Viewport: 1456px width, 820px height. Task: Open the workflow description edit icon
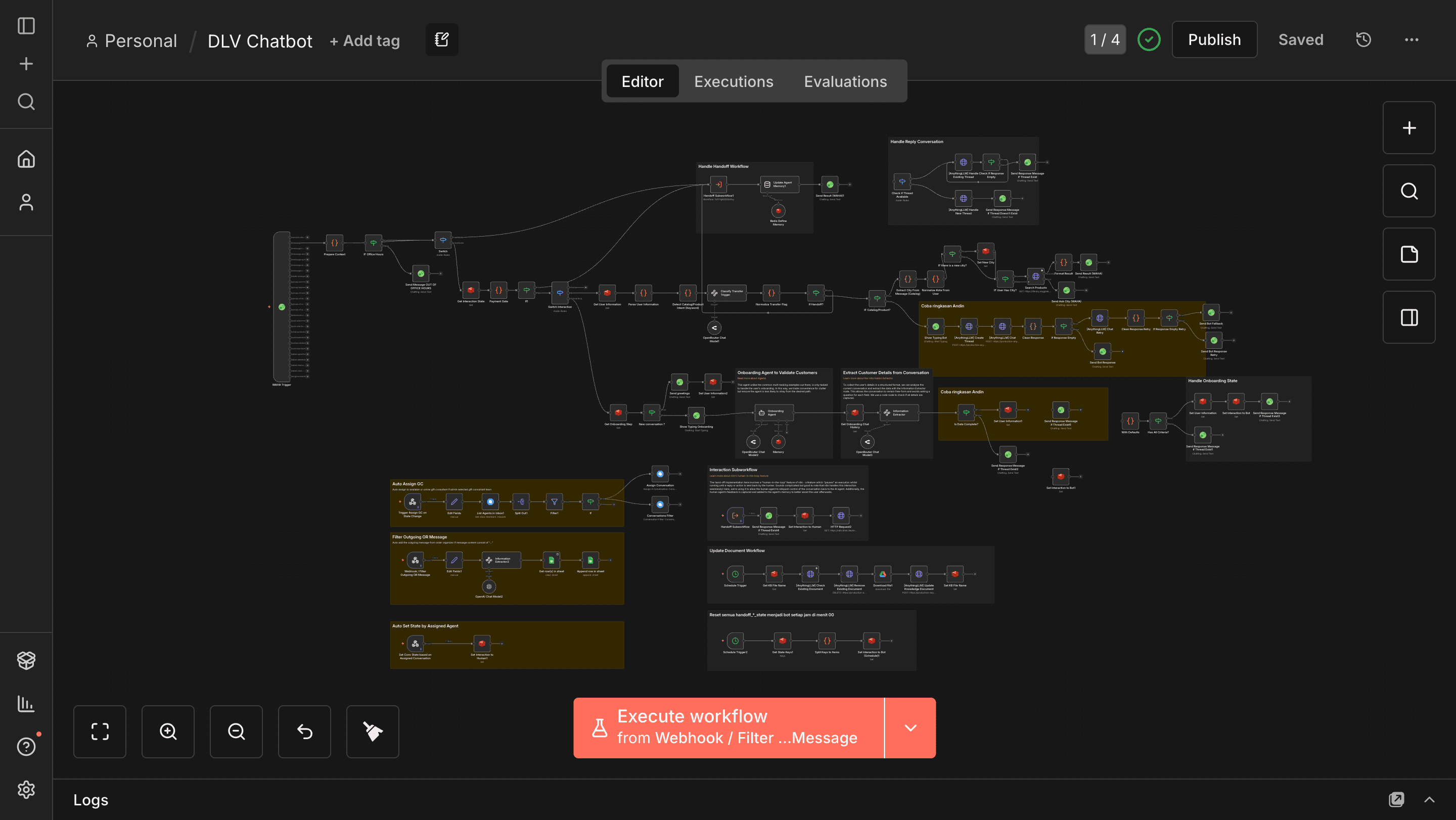point(441,39)
